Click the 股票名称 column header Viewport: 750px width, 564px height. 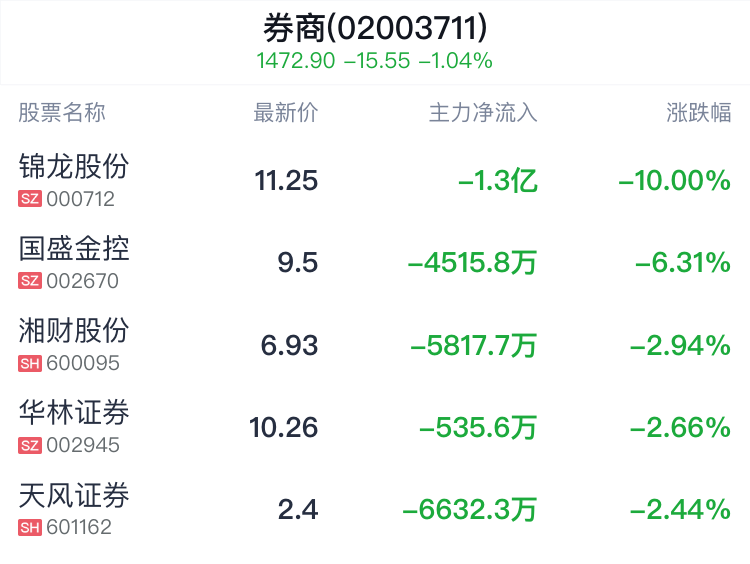[62, 113]
